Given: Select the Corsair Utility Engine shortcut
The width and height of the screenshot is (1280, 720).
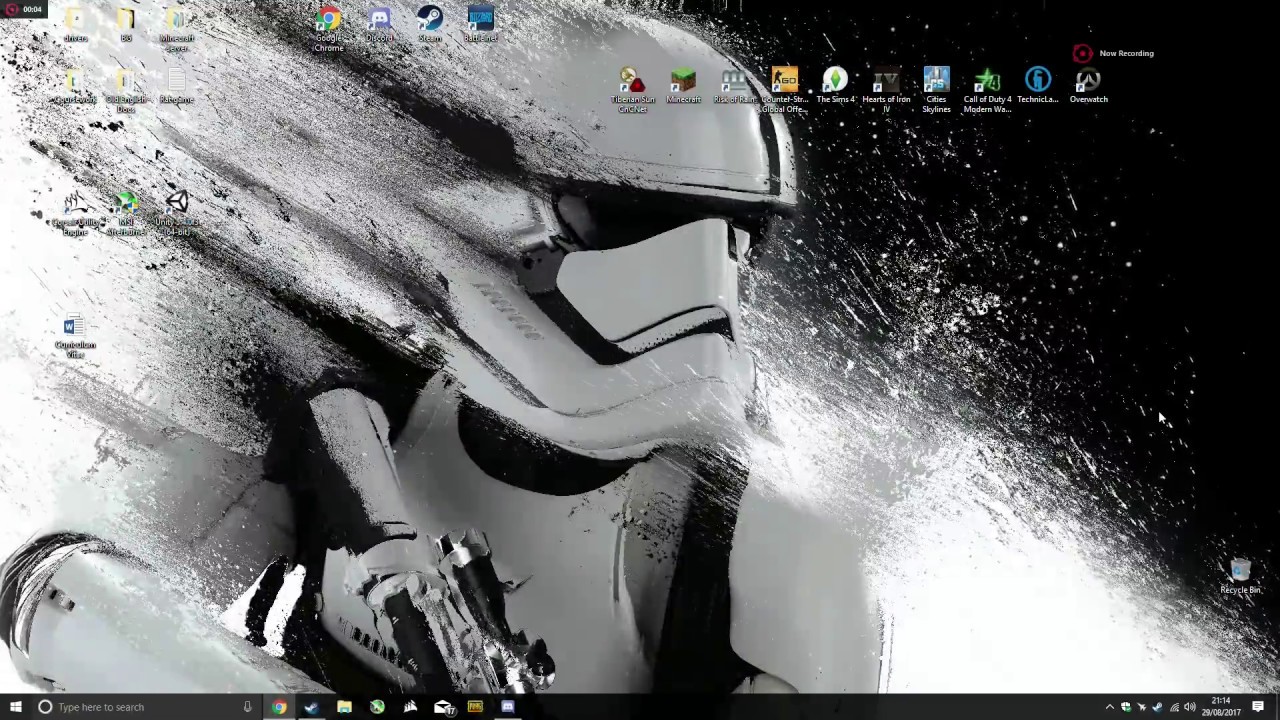Looking at the screenshot, I should click(75, 214).
